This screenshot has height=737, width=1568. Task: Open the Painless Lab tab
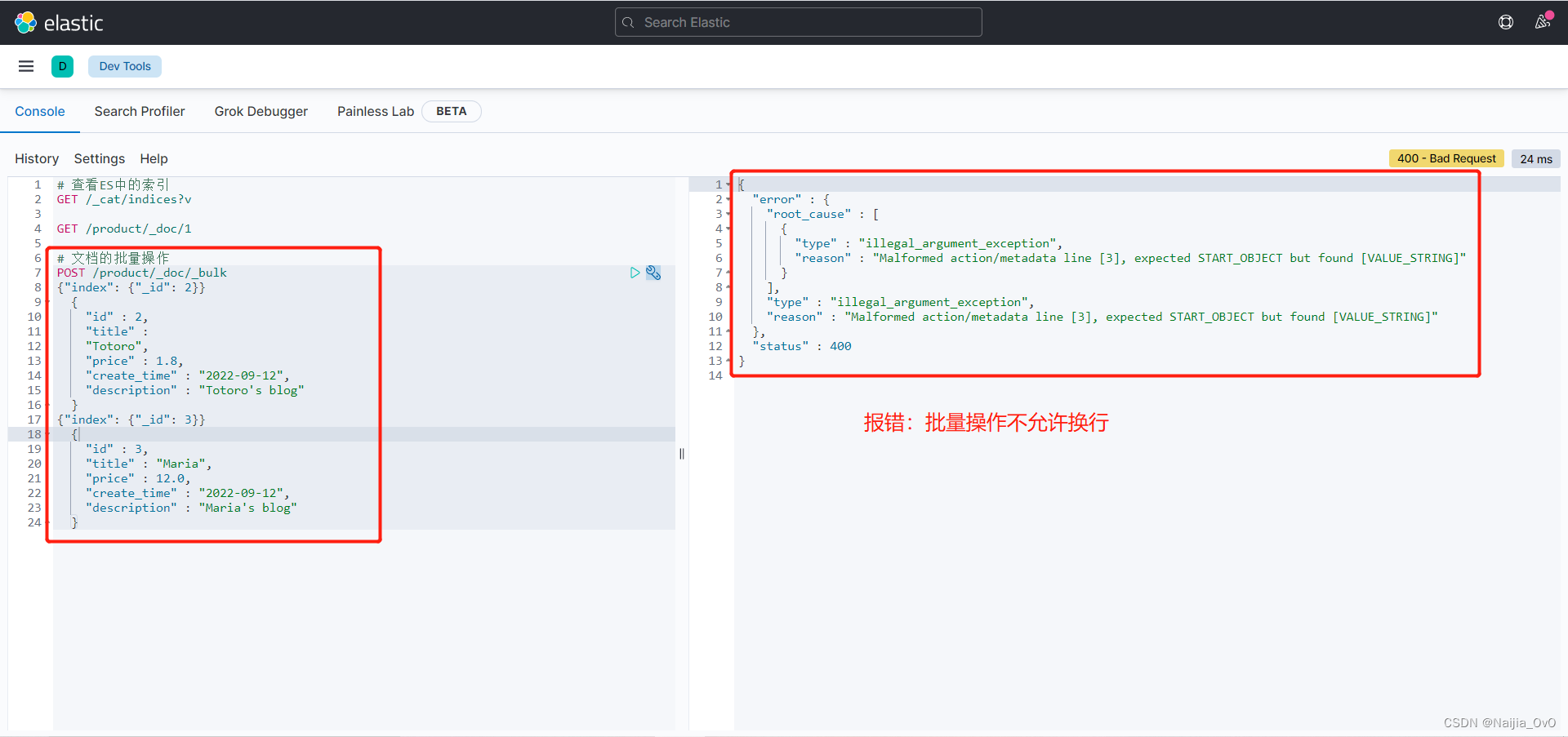[376, 111]
